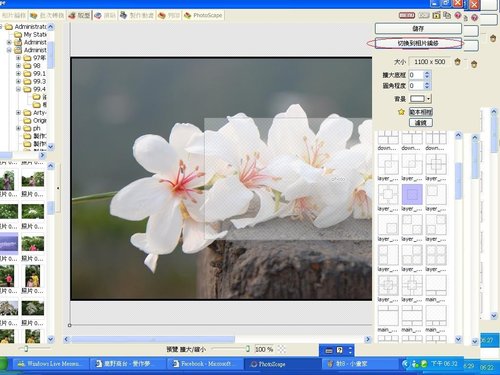Decrease 圓角程度 value with down arrow

tap(427, 88)
